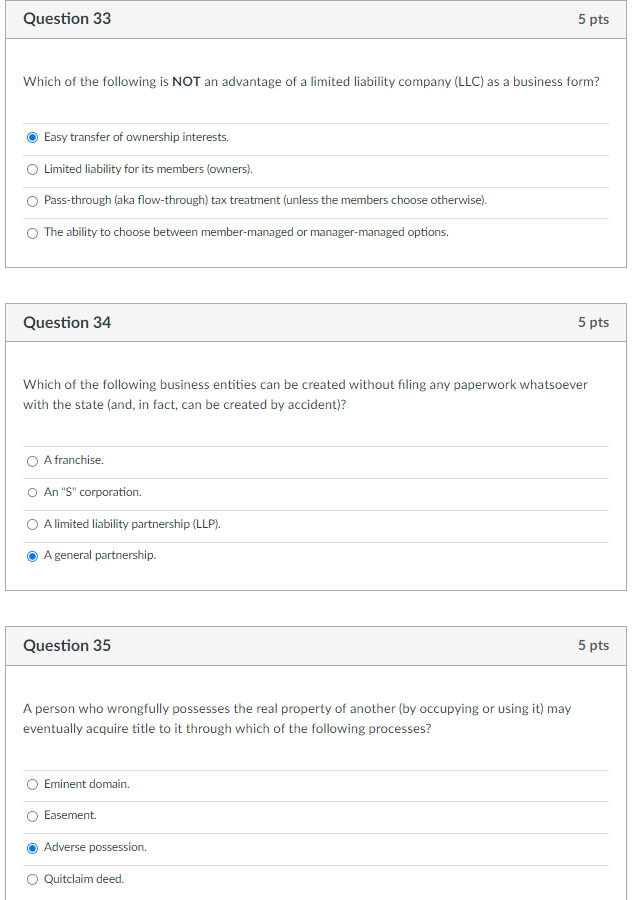Click the wrongful possession prompt in Question 35
The width and height of the screenshot is (633, 900).
pos(296,718)
